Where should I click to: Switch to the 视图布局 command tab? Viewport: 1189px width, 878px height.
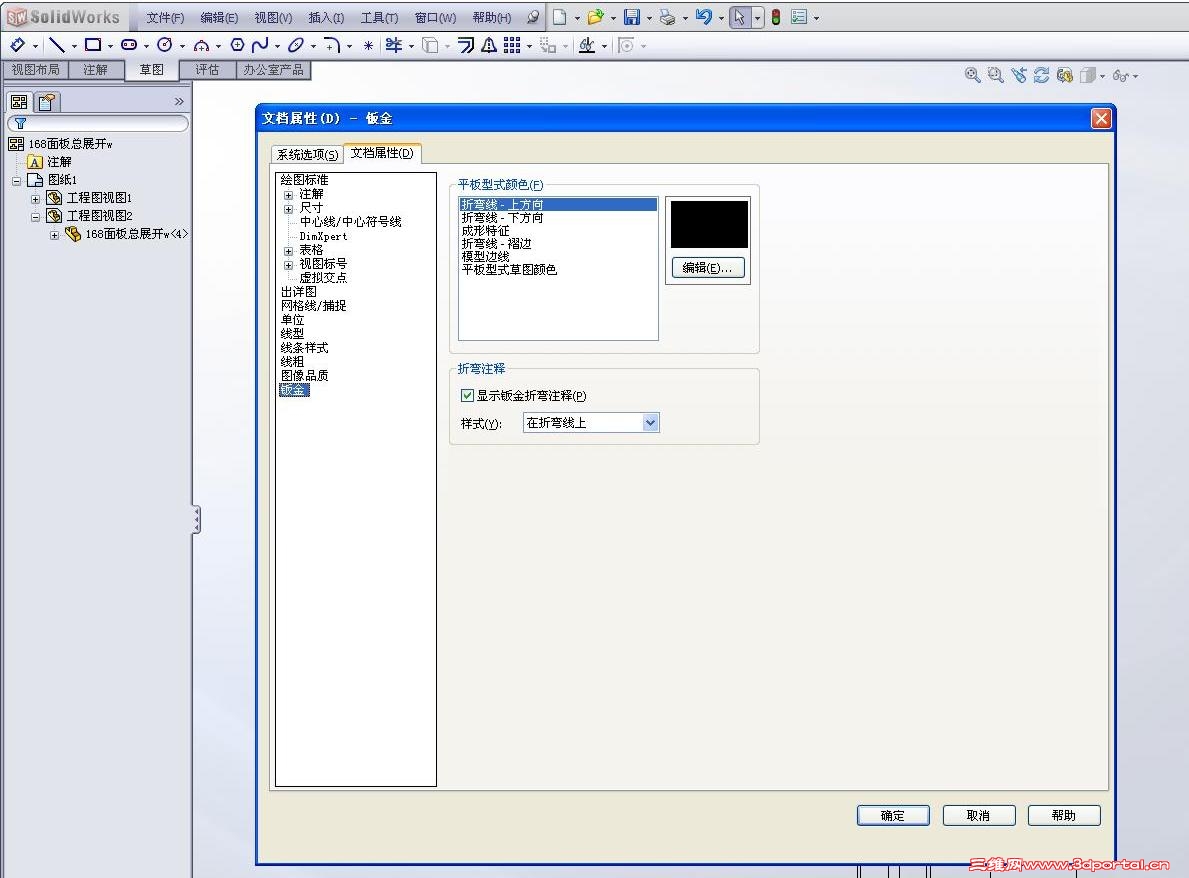(35, 70)
